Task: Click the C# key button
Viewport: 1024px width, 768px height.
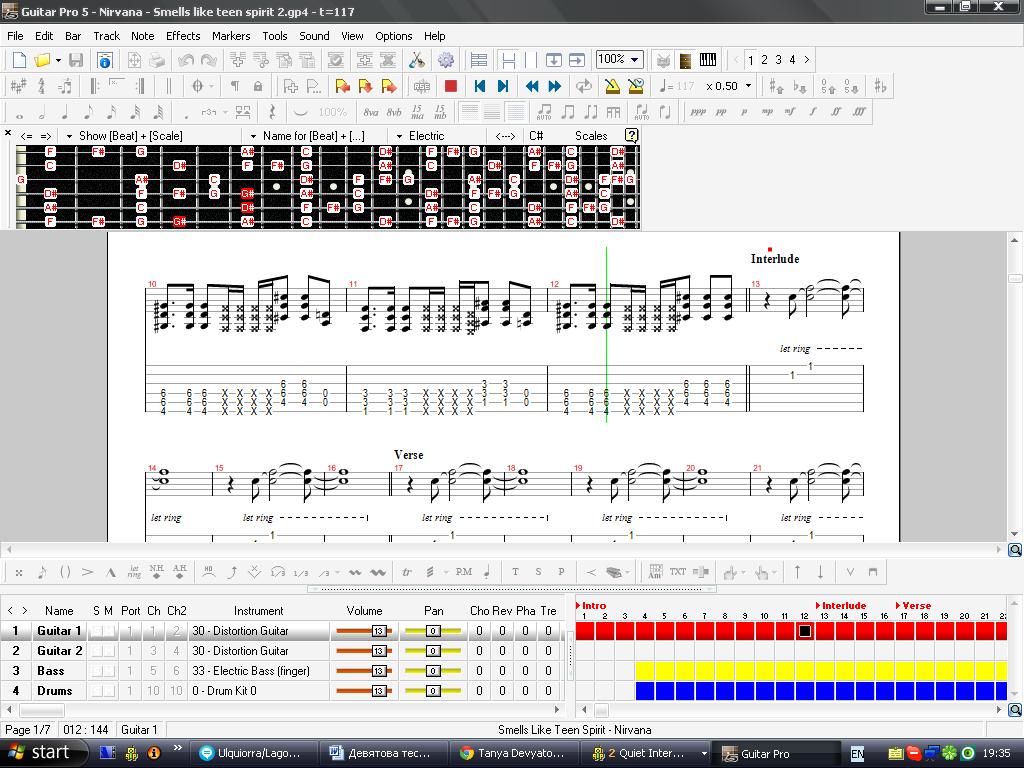Action: (x=536, y=136)
